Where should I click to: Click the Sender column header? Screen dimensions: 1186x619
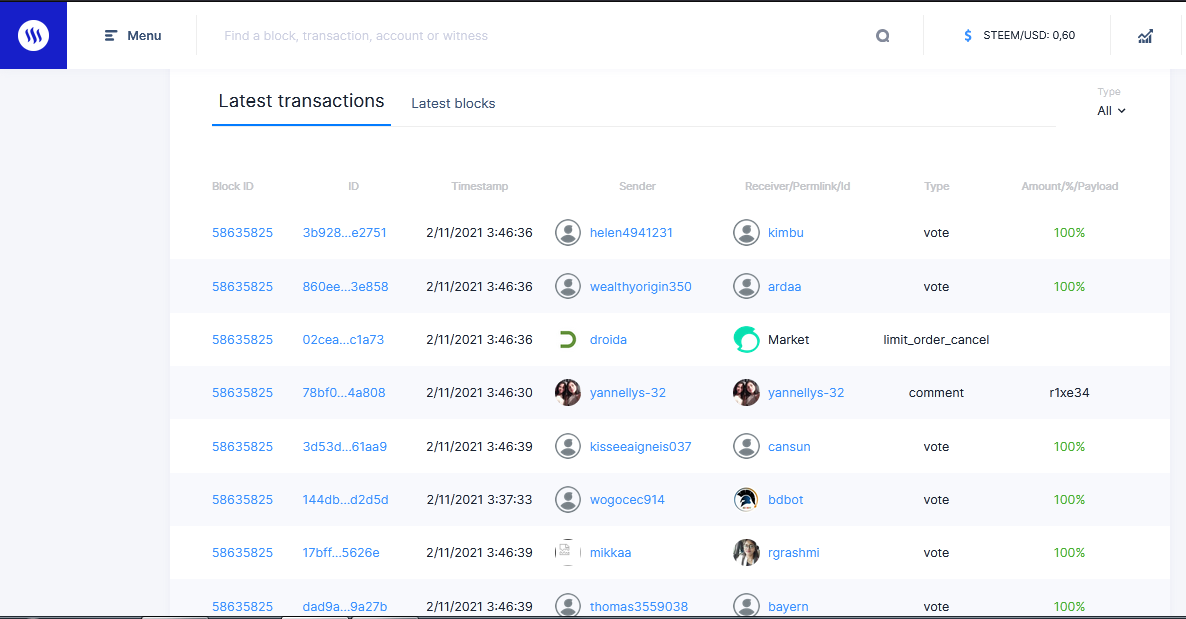(x=637, y=186)
